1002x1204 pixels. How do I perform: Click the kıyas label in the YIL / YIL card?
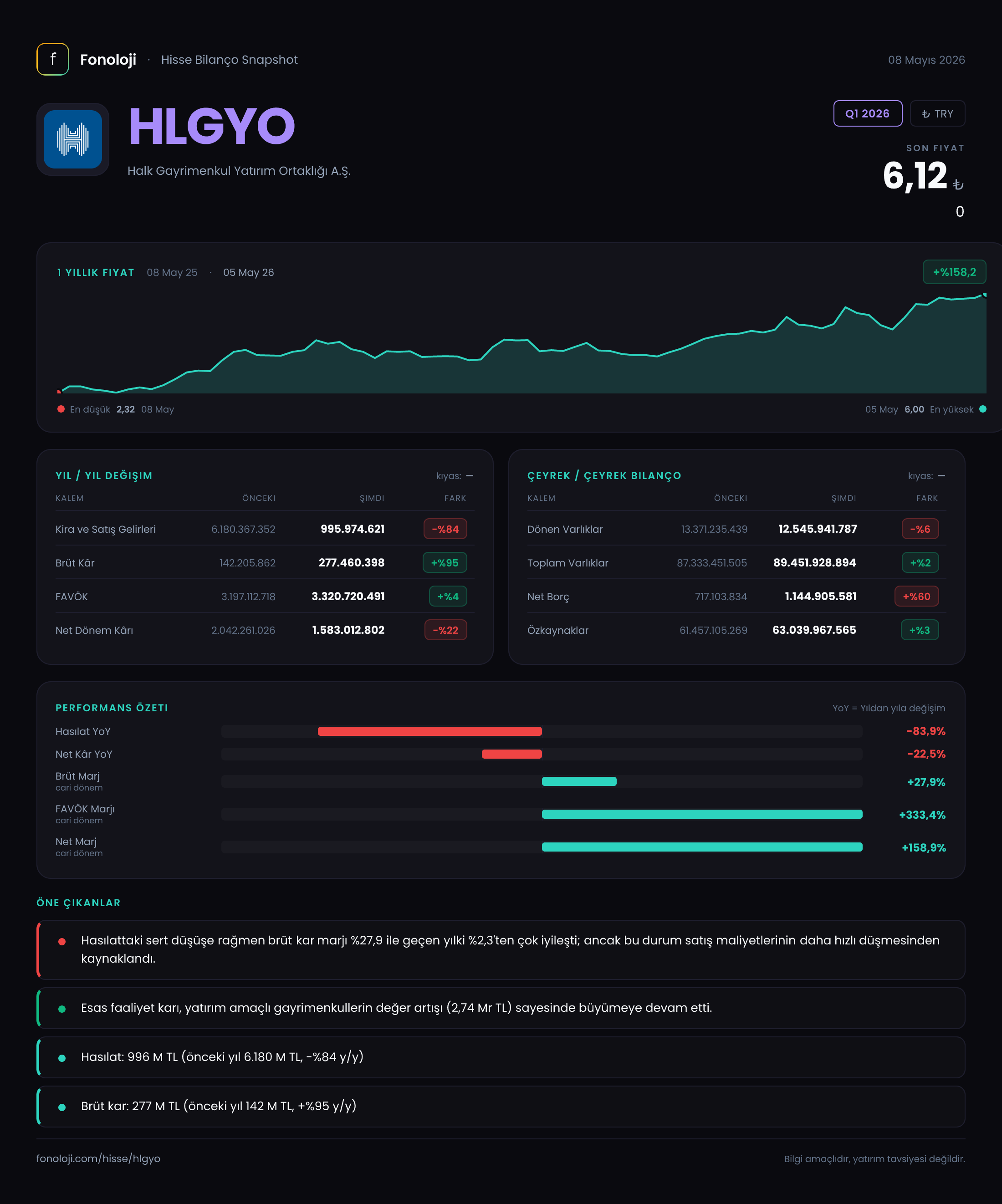point(449,476)
